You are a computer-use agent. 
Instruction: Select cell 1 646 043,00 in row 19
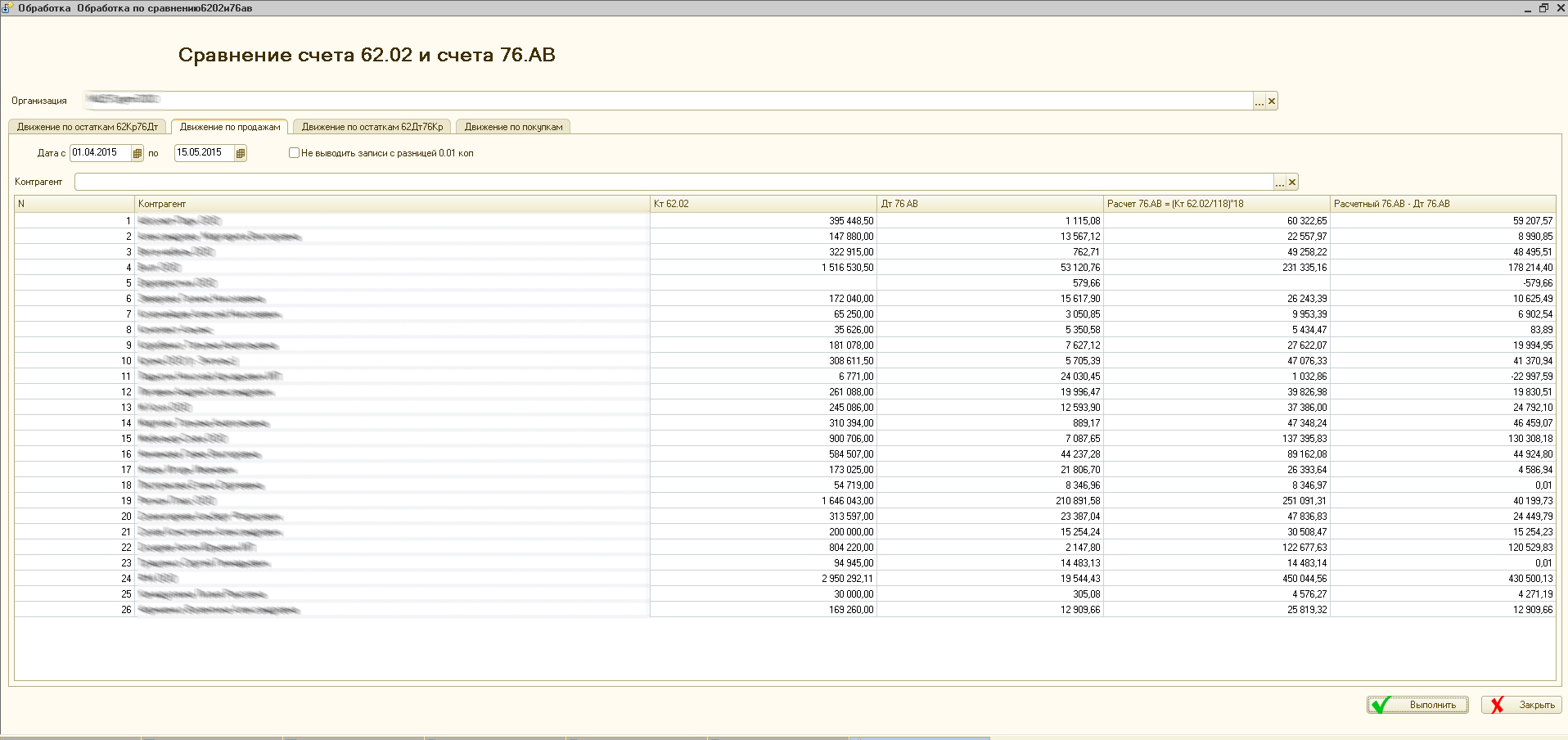764,501
